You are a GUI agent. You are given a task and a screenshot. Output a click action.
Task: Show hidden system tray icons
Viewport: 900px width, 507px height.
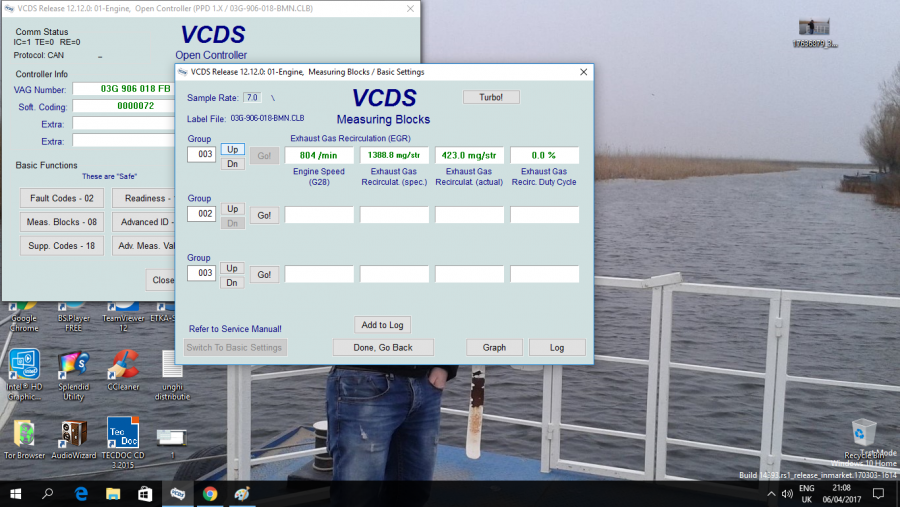(769, 494)
